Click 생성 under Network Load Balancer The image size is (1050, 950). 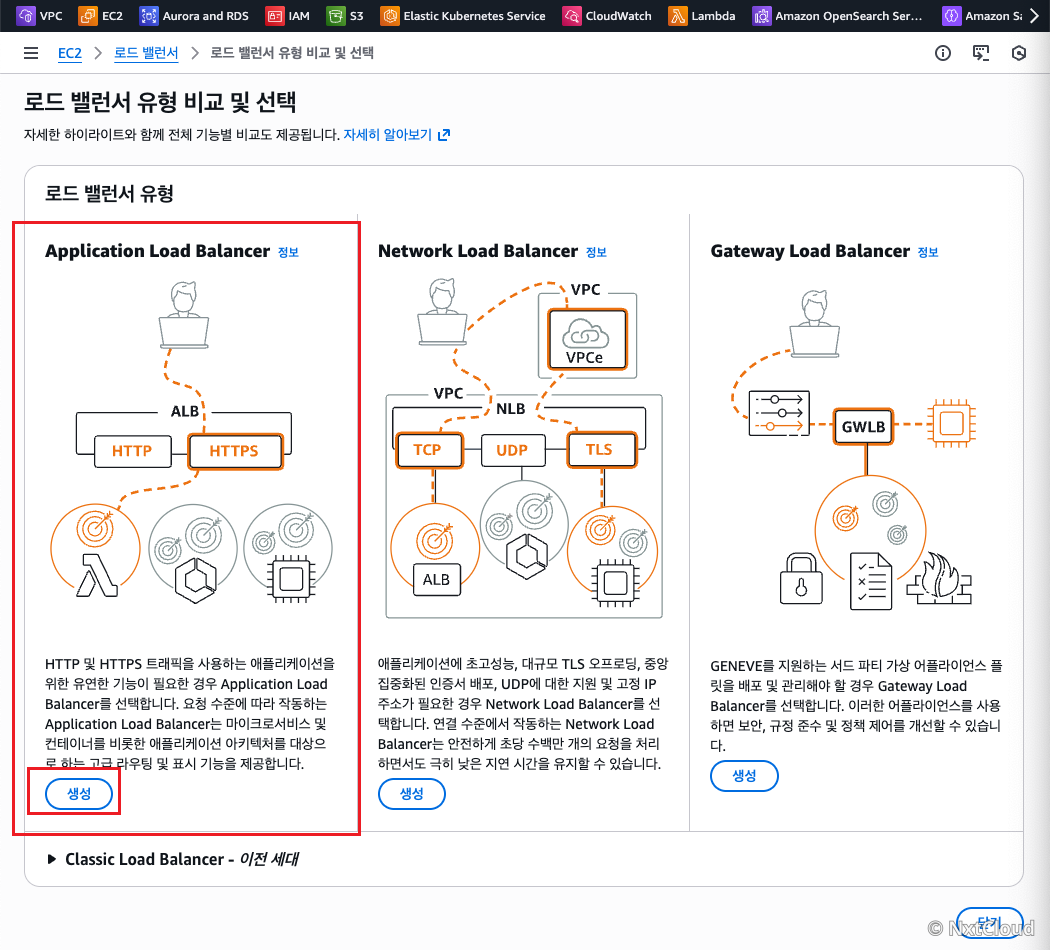(x=411, y=794)
